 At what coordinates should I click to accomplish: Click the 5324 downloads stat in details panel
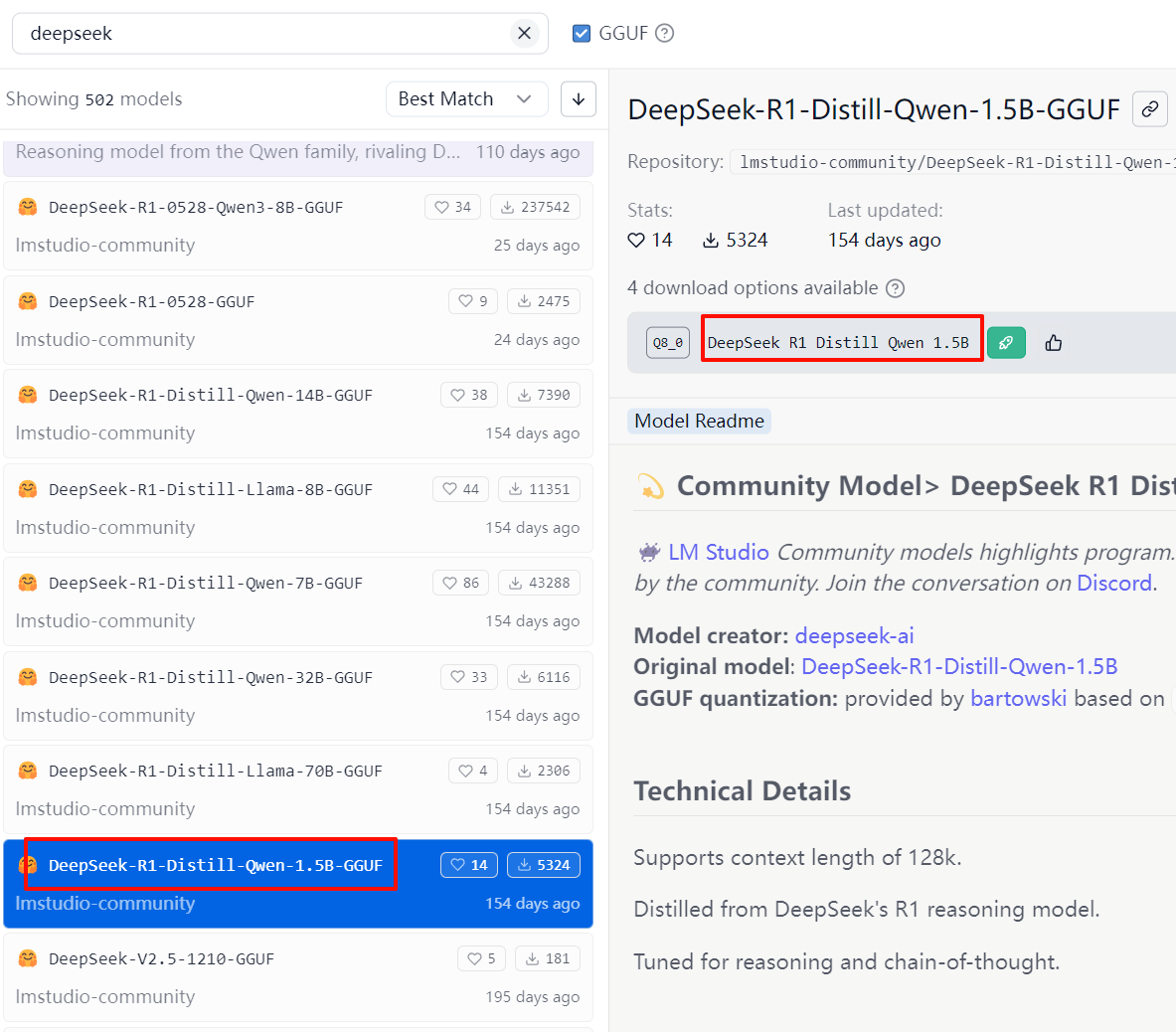point(735,240)
